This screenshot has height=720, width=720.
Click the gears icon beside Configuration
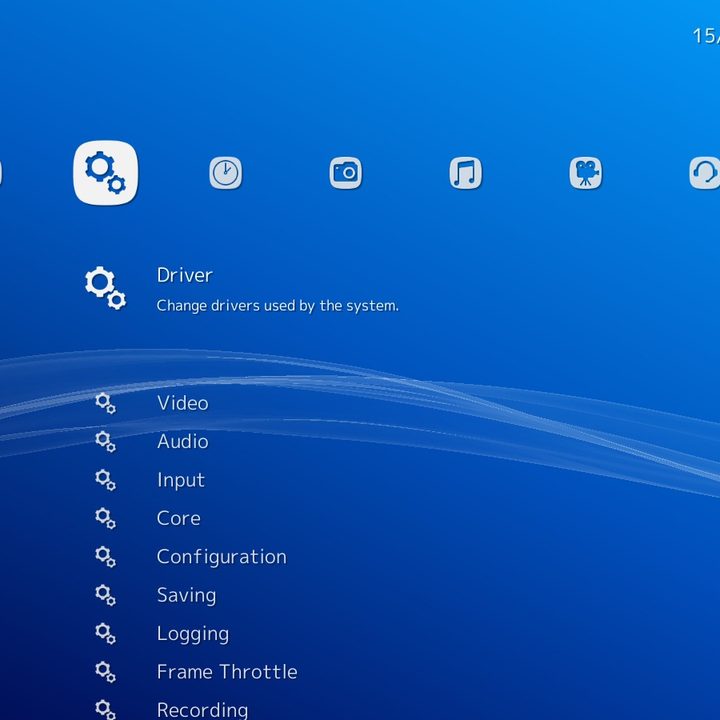coord(106,557)
